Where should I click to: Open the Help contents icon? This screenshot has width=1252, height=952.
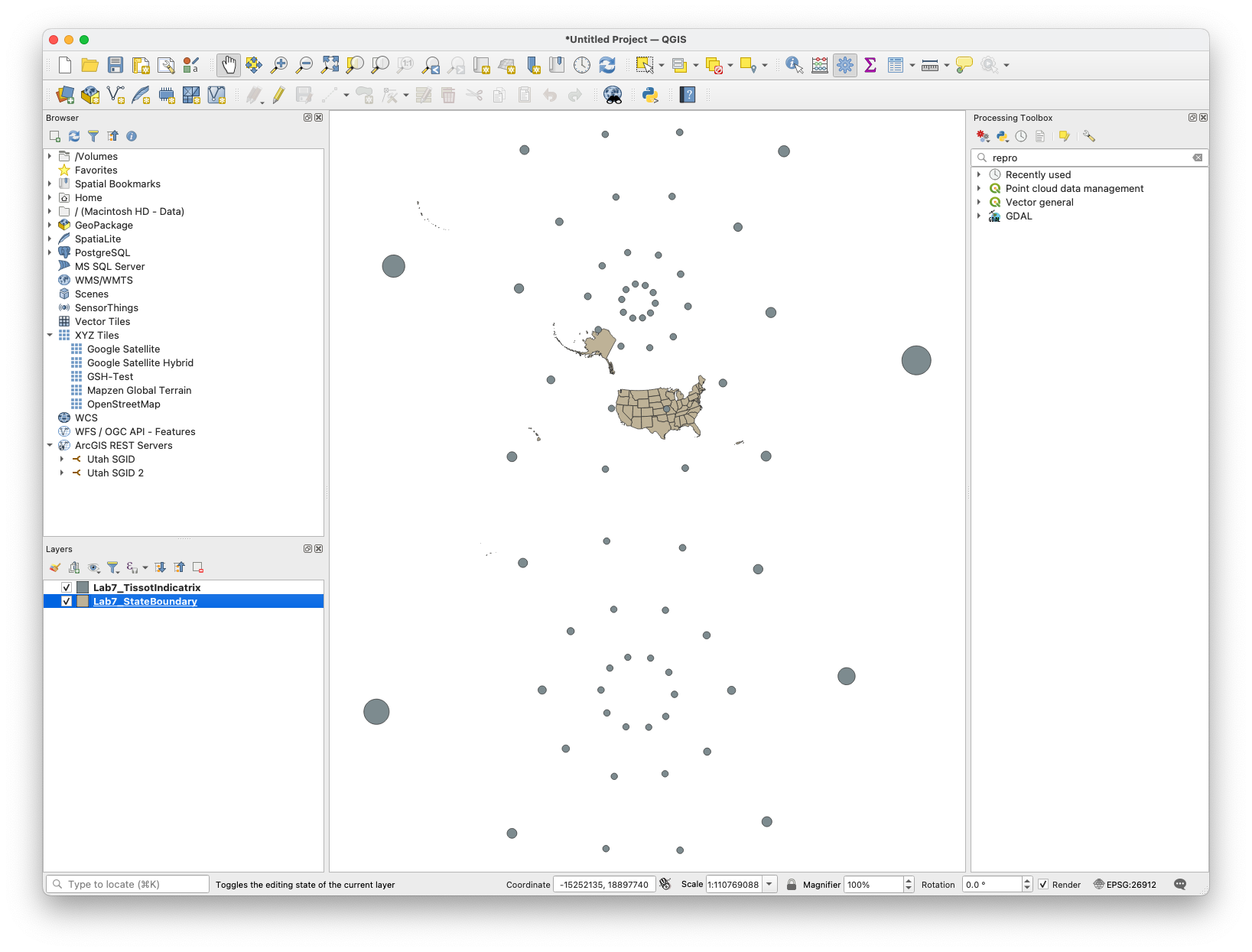688,95
